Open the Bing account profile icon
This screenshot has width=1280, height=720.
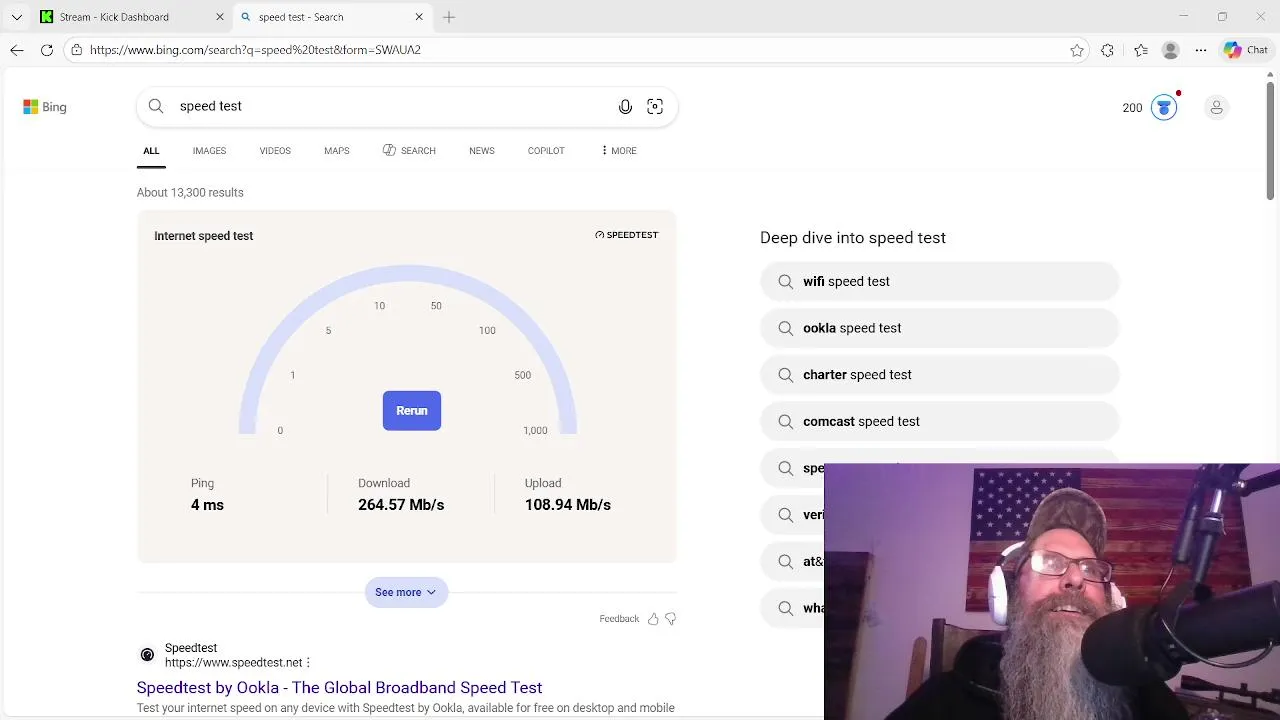click(x=1216, y=107)
